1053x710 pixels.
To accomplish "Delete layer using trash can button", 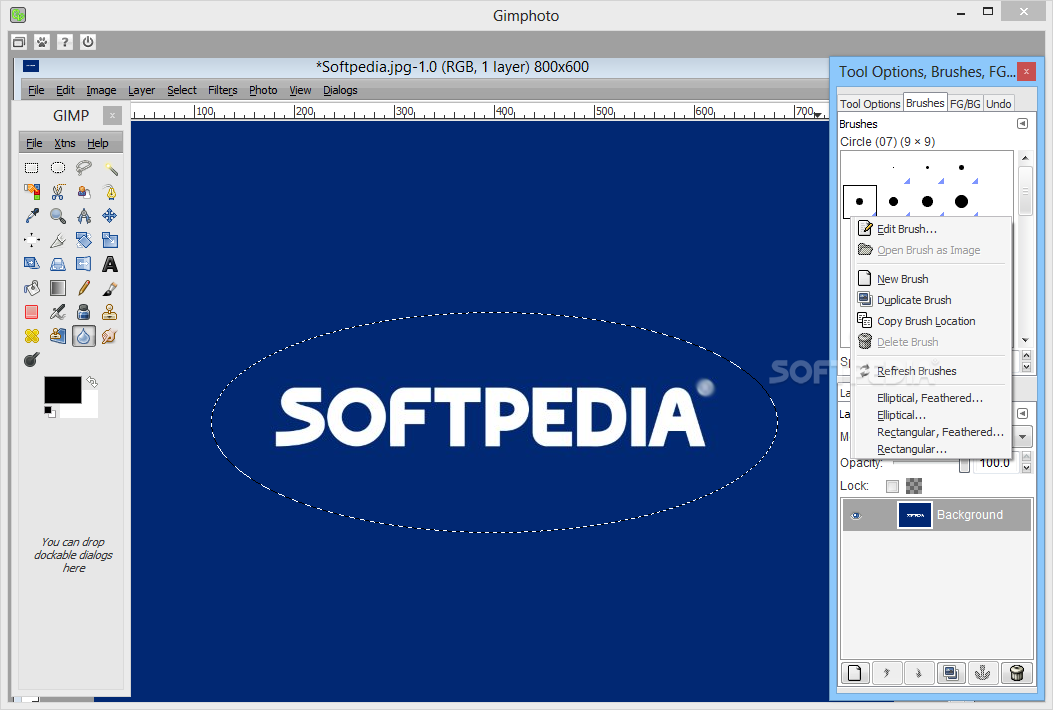I will [x=1017, y=672].
